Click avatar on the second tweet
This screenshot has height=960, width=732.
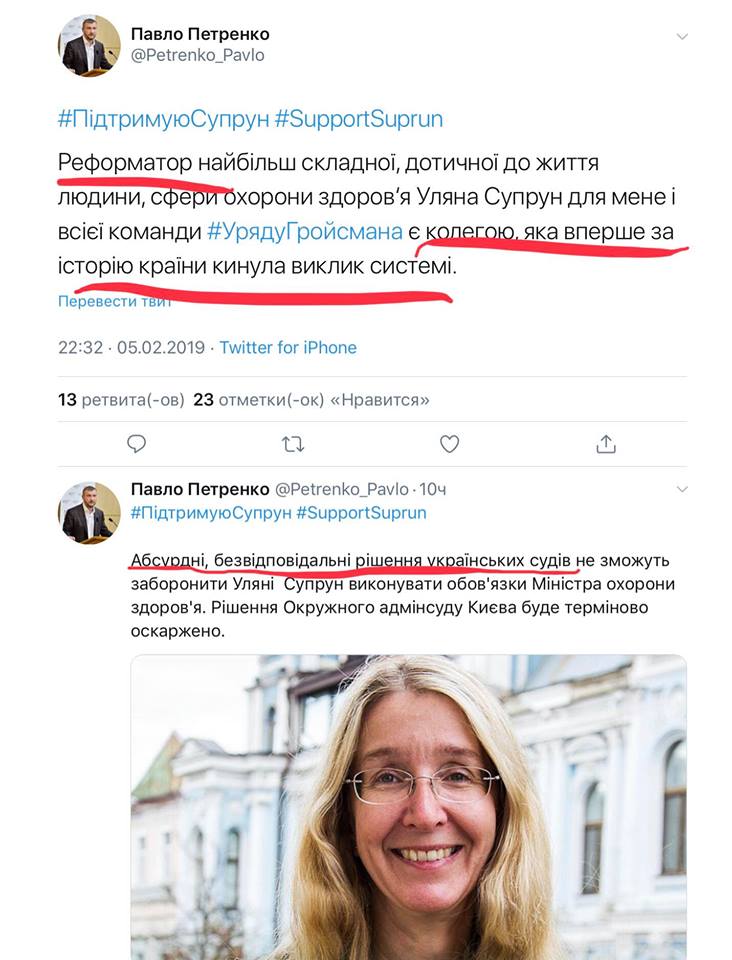(x=89, y=512)
